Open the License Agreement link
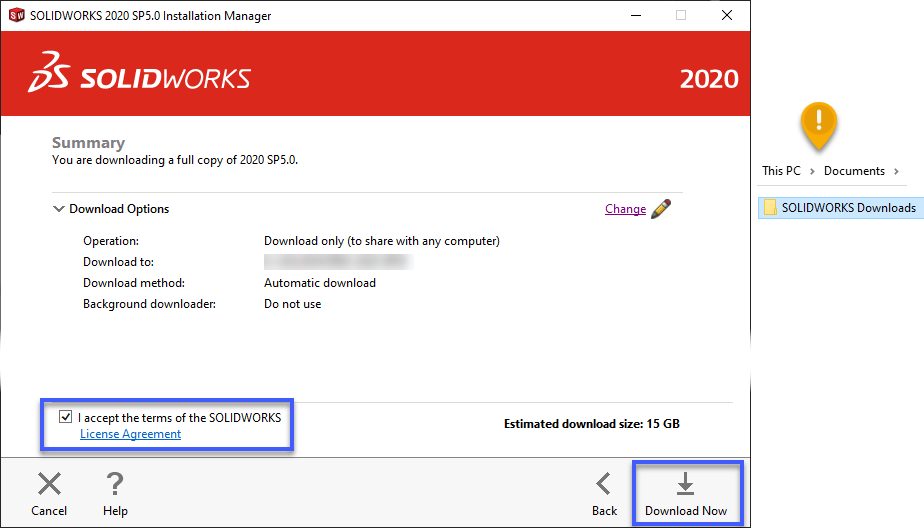Viewport: 924px width, 528px height. (130, 434)
